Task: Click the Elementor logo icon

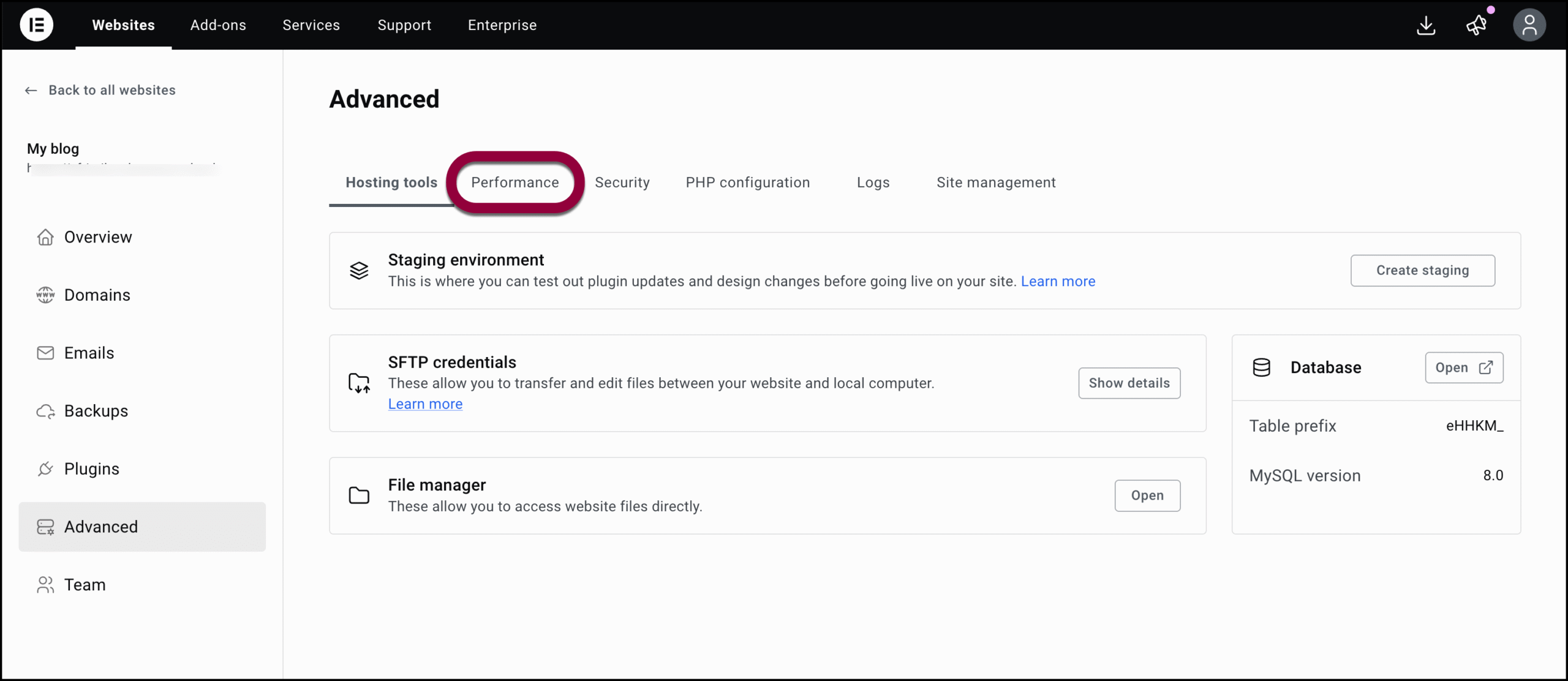Action: click(x=37, y=25)
